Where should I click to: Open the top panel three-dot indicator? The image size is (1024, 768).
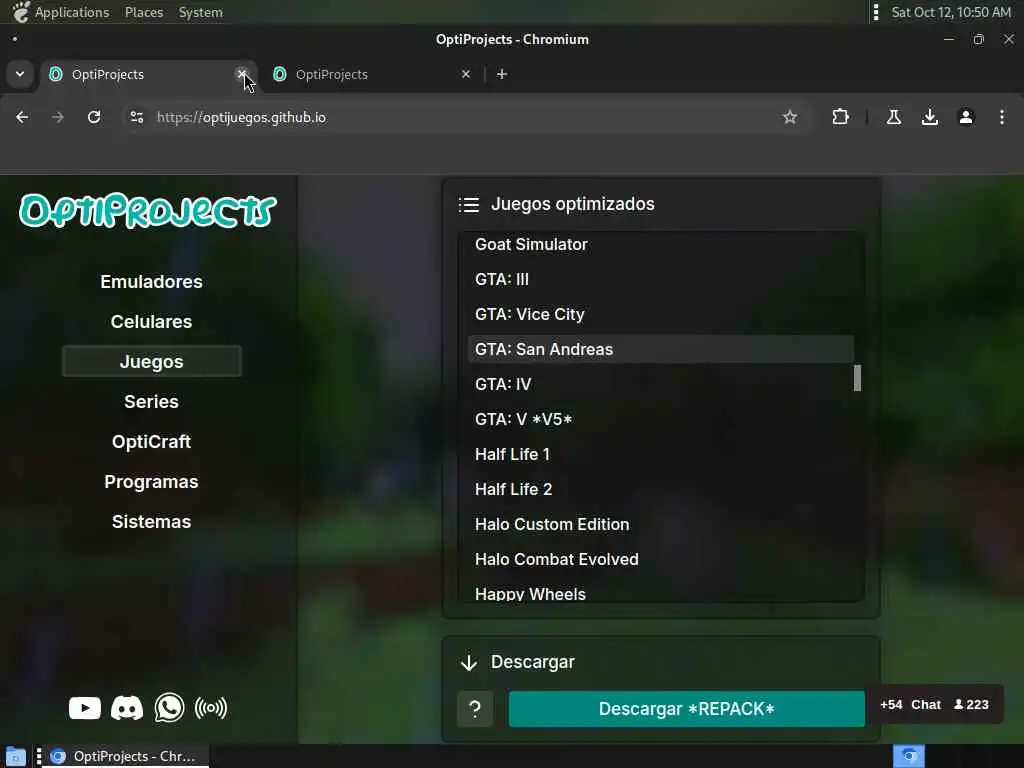tap(876, 12)
